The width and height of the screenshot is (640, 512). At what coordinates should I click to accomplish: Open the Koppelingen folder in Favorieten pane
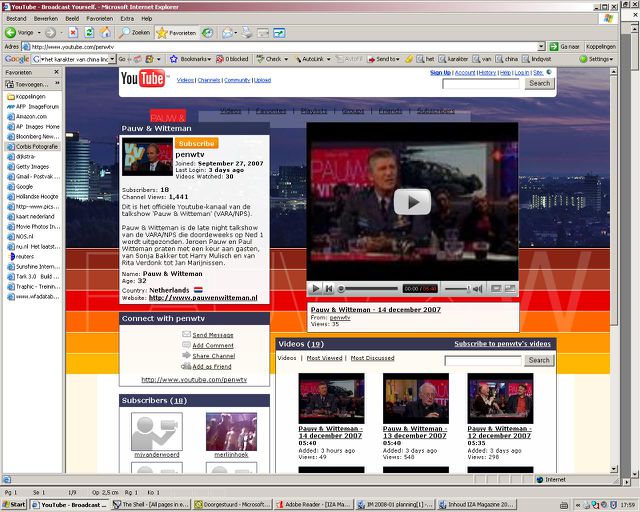point(27,97)
